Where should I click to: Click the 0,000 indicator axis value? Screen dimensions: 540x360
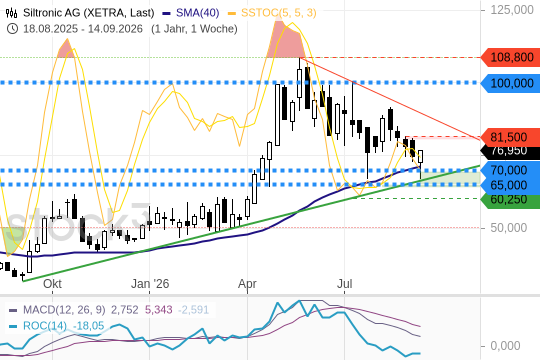point(505,346)
